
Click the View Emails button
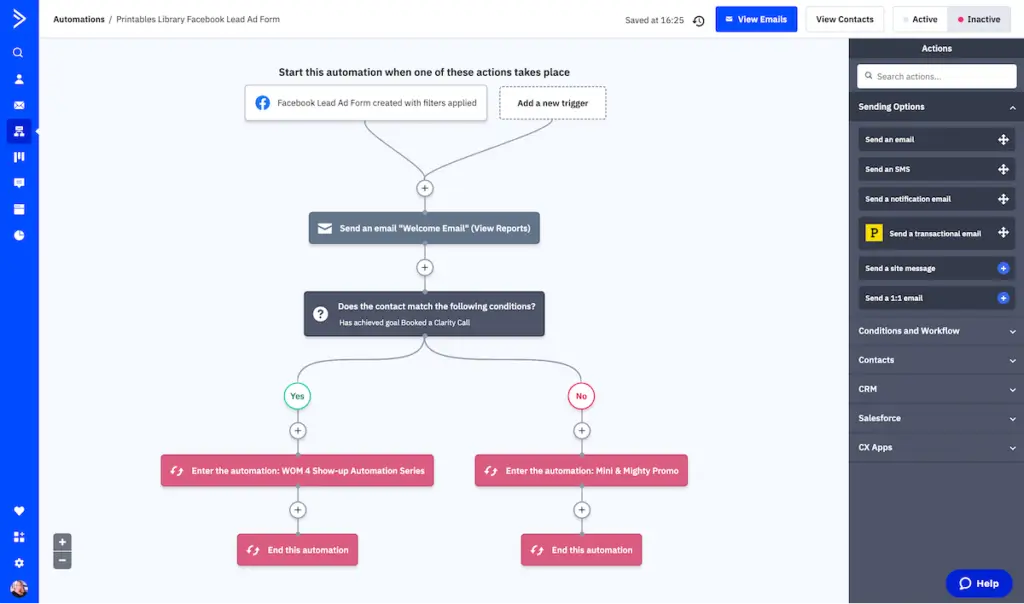(756, 19)
